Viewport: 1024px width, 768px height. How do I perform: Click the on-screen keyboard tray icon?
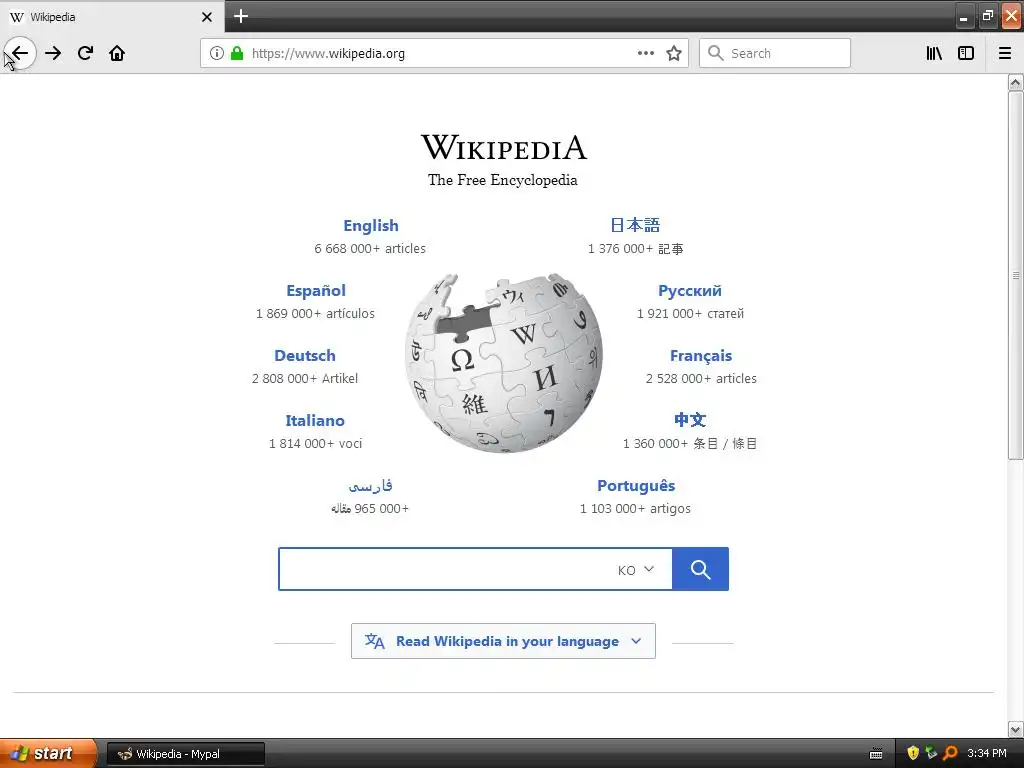[x=876, y=754]
